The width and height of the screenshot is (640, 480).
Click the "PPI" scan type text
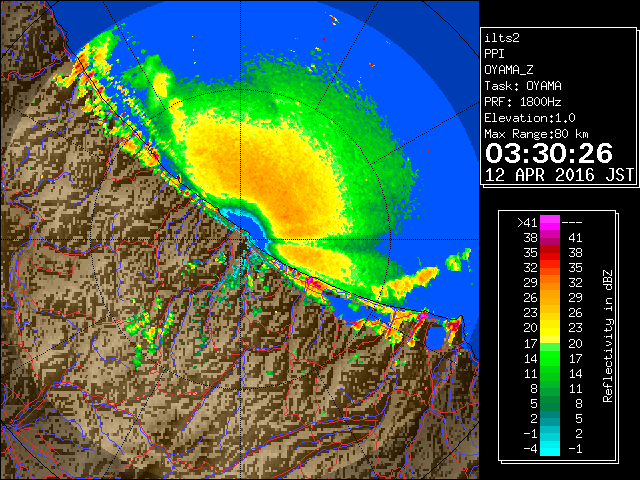(494, 54)
